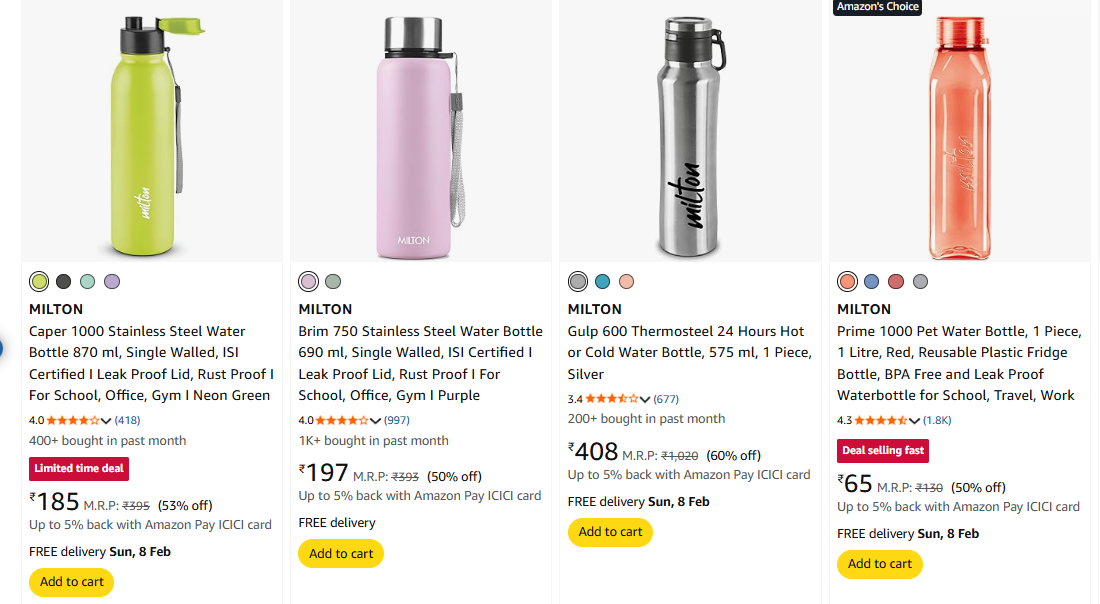Select grey-green swatch for Brim 750 bottle

coord(333,281)
